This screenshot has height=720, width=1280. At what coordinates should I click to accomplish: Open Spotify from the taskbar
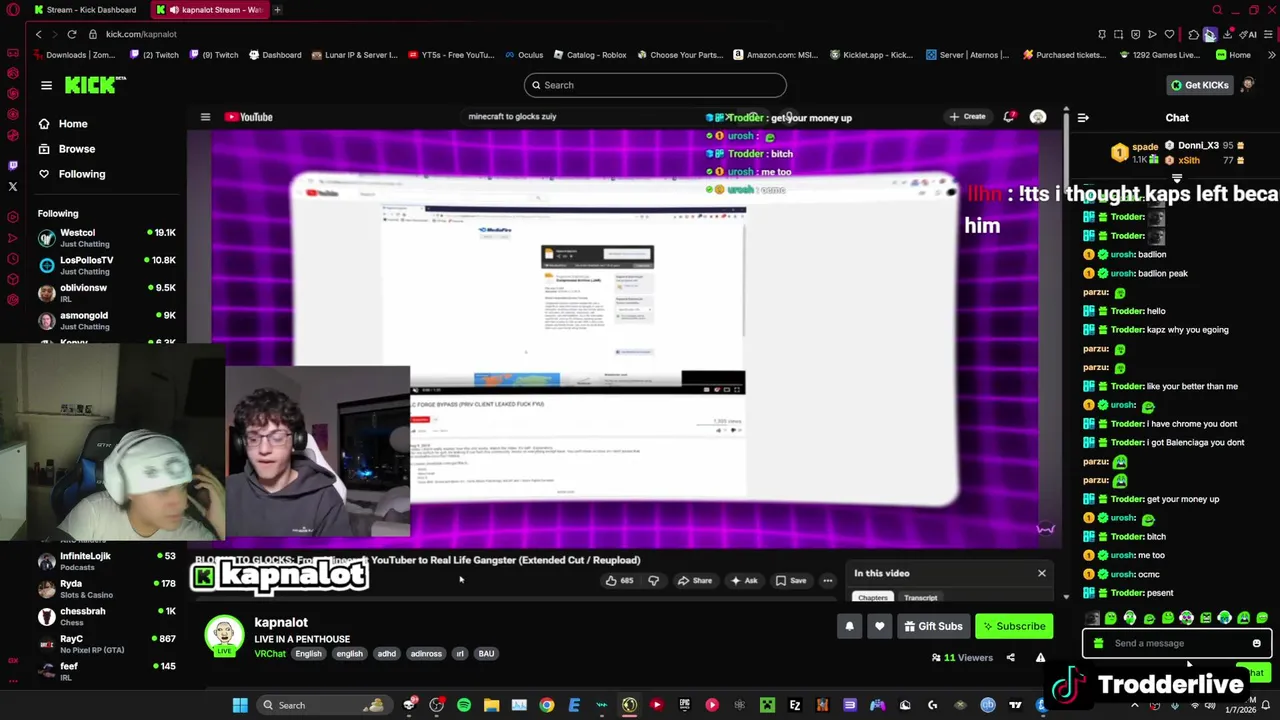[464, 705]
